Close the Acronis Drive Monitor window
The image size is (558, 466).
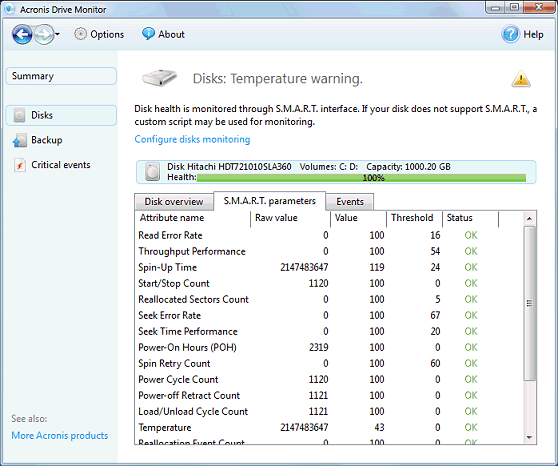click(x=538, y=7)
